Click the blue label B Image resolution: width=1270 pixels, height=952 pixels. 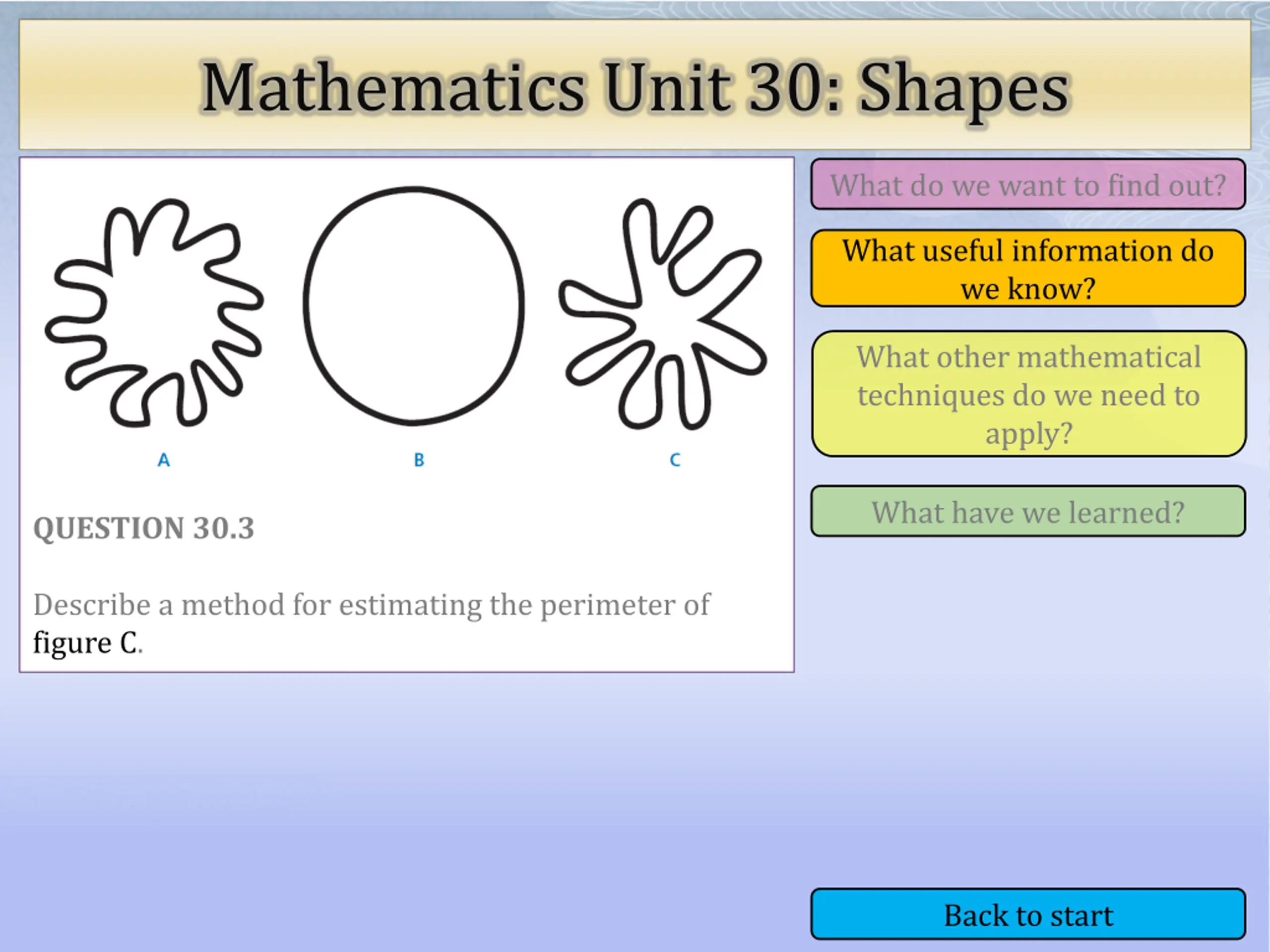point(419,460)
